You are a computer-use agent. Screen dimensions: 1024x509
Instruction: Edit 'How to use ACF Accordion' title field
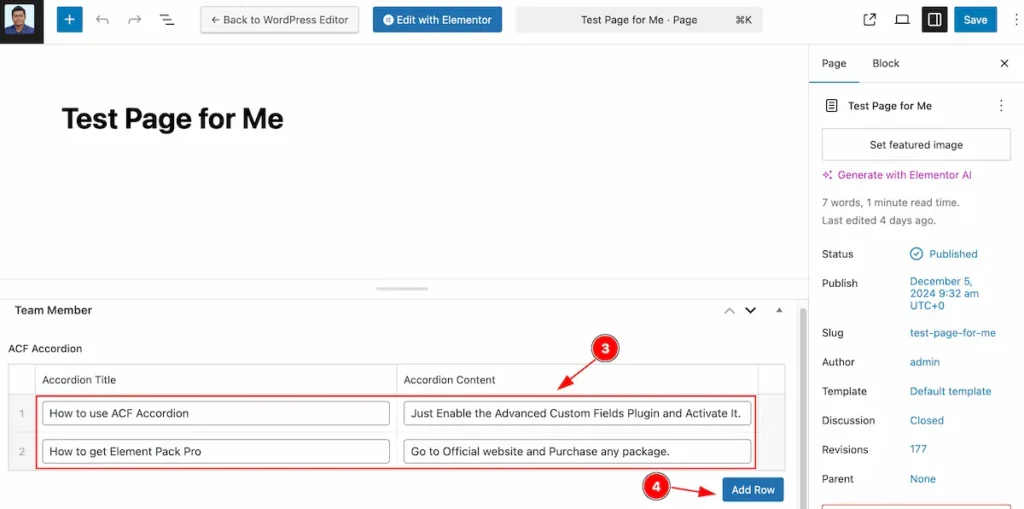point(216,413)
